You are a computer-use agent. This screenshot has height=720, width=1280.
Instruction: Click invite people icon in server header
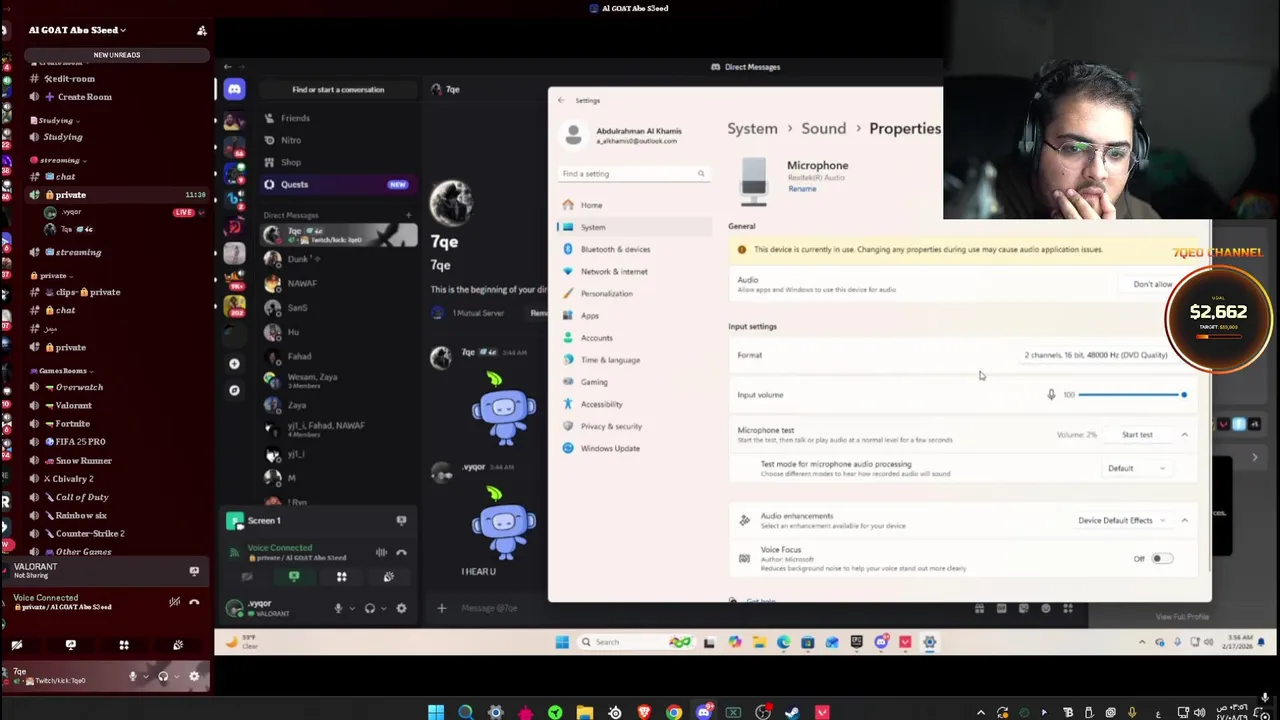pyautogui.click(x=201, y=30)
